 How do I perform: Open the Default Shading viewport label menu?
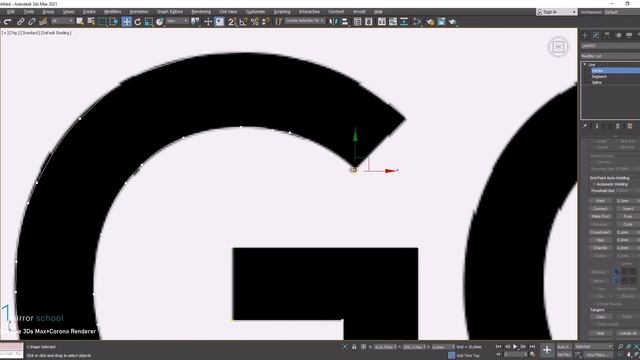(x=56, y=33)
